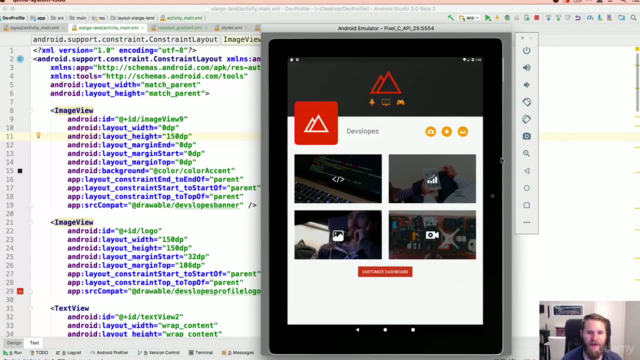Increase emulator volume
The width and height of the screenshot is (640, 360).
527,68
